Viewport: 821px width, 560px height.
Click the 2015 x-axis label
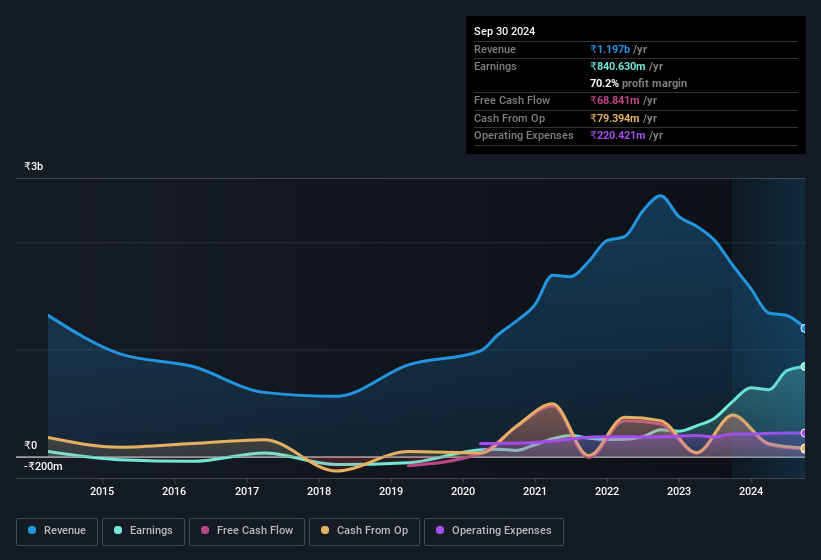click(102, 491)
